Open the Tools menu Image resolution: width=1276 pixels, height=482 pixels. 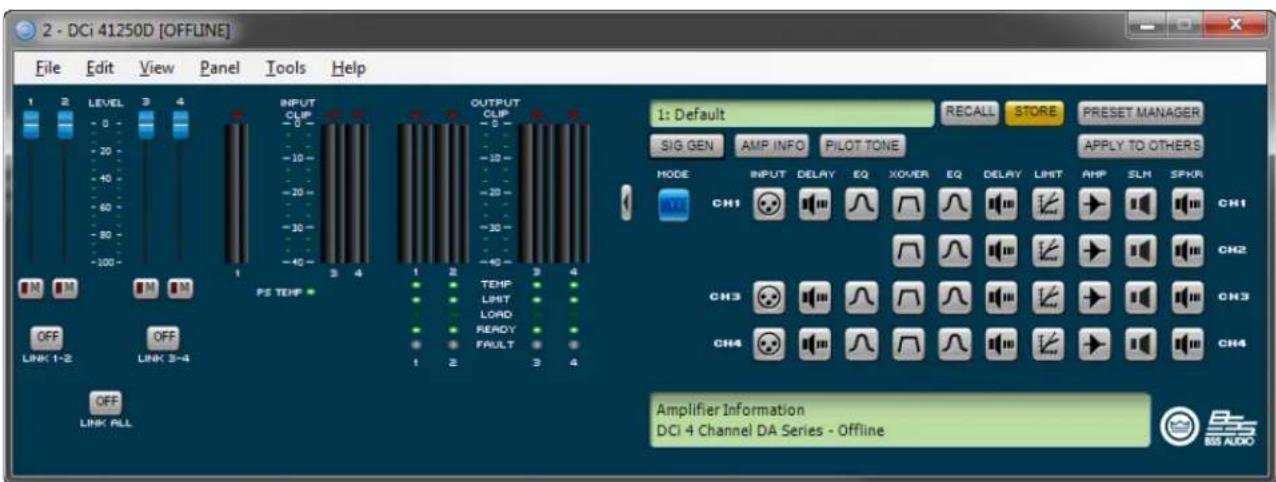286,68
